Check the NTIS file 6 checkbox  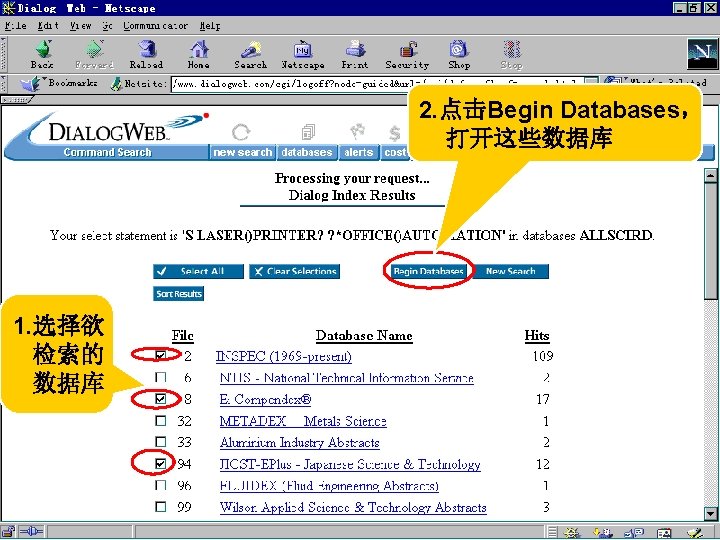161,377
